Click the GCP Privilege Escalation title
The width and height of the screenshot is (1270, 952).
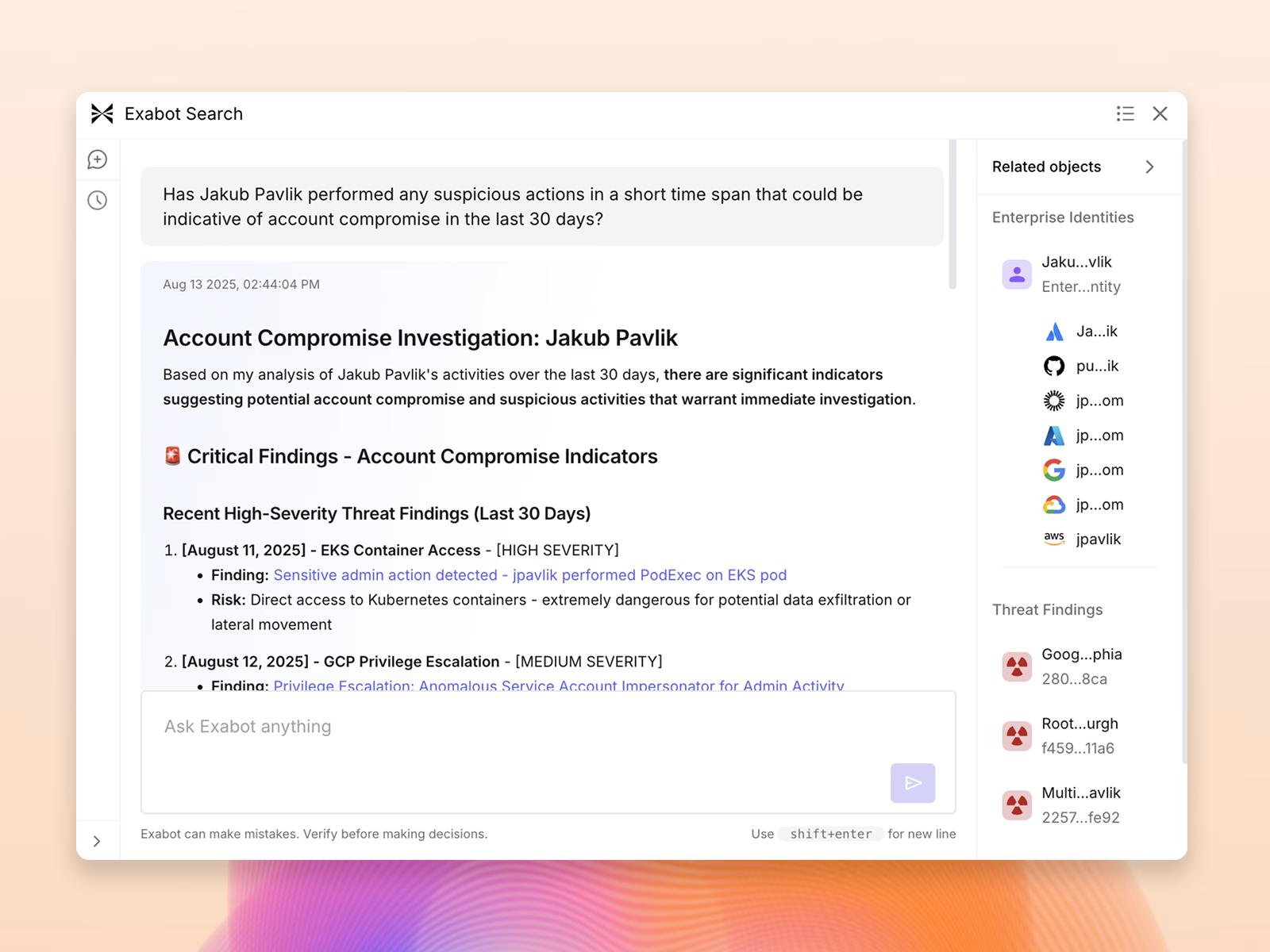[411, 662]
